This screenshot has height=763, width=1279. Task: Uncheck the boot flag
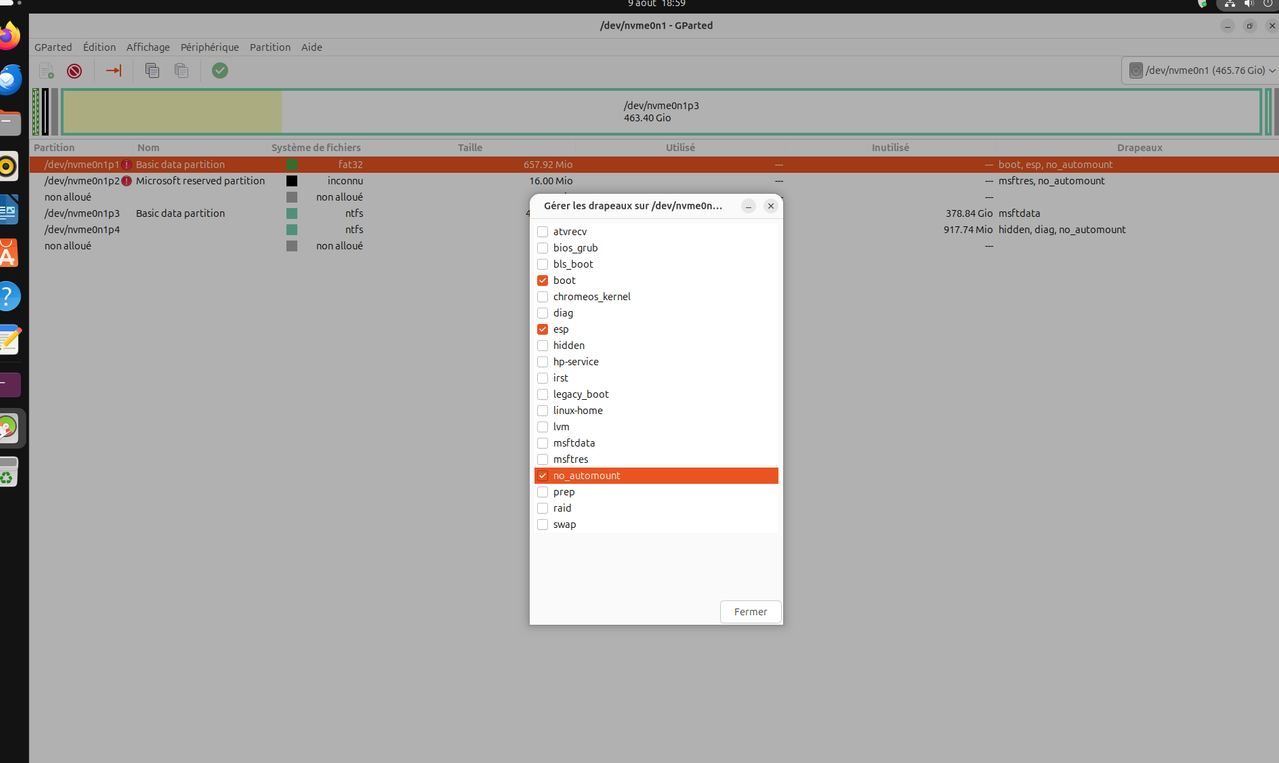coord(543,281)
